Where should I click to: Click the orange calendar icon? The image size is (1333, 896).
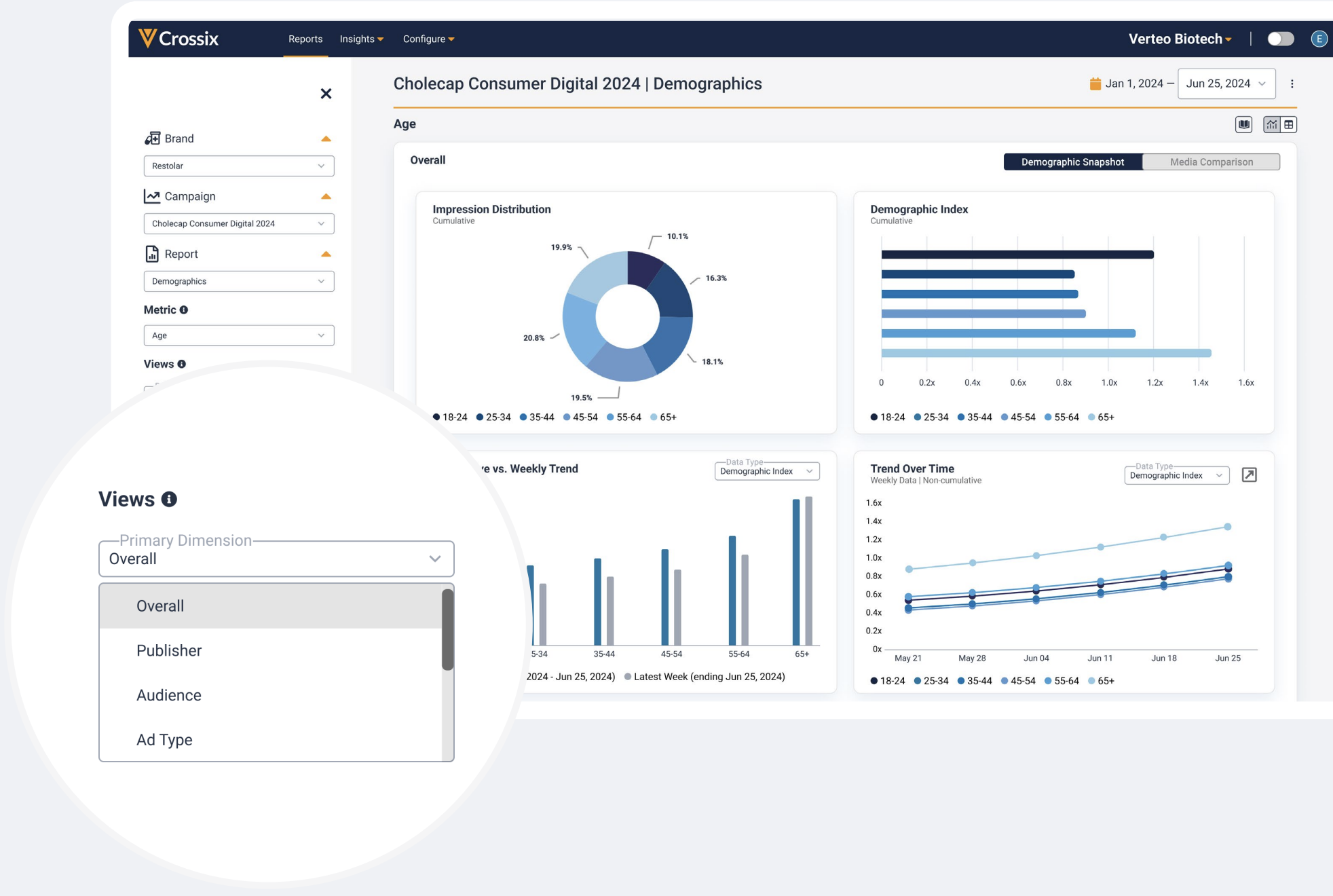(x=1095, y=83)
